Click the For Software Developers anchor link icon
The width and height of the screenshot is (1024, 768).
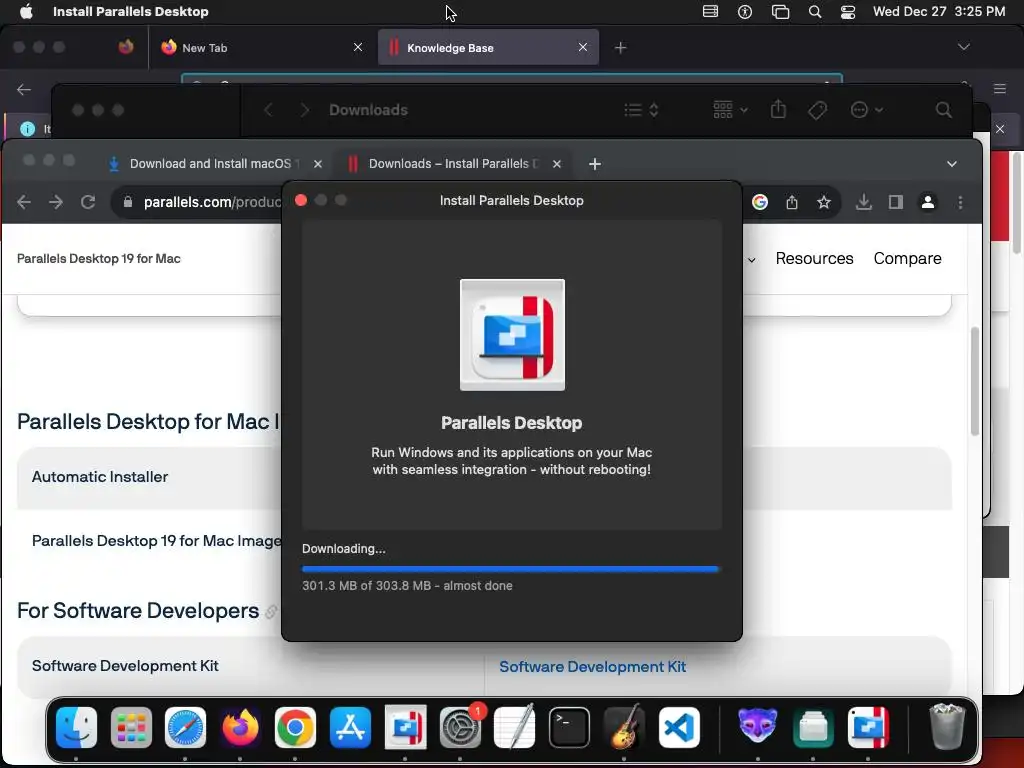click(270, 612)
